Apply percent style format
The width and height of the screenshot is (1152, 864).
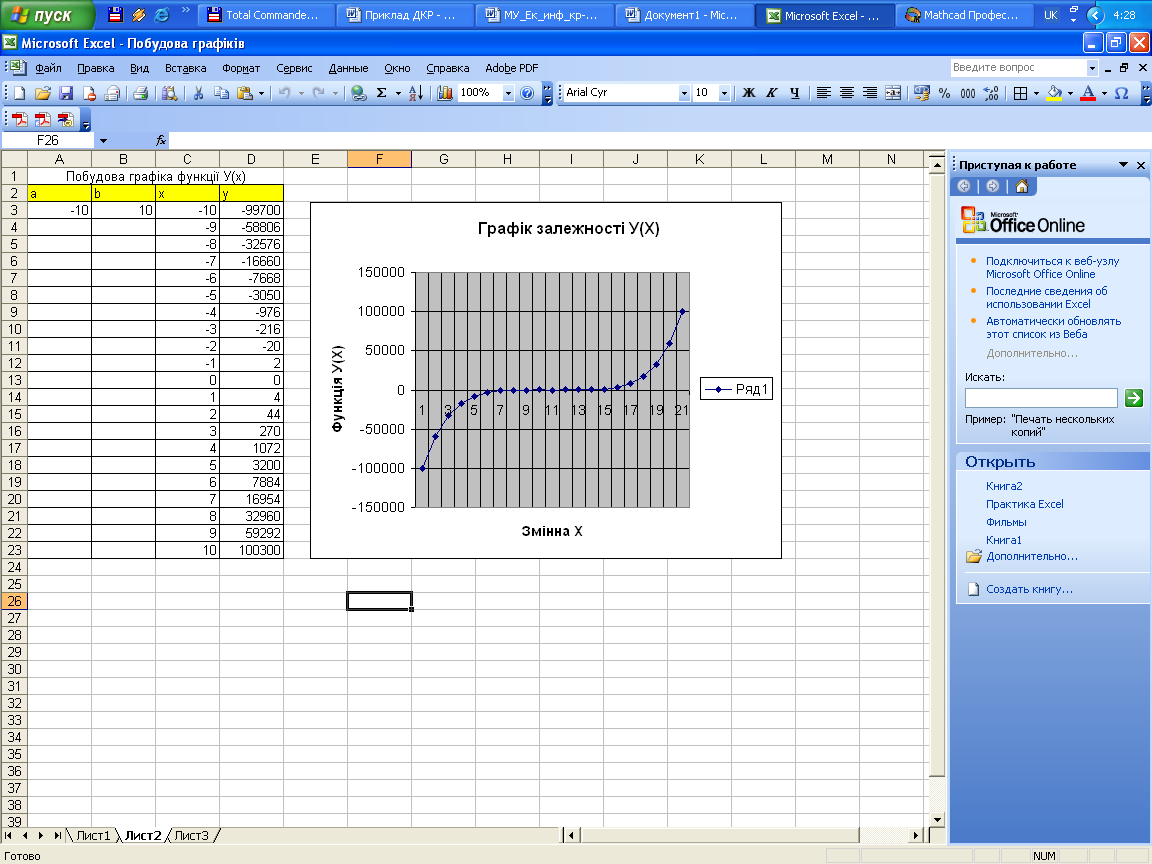[945, 93]
